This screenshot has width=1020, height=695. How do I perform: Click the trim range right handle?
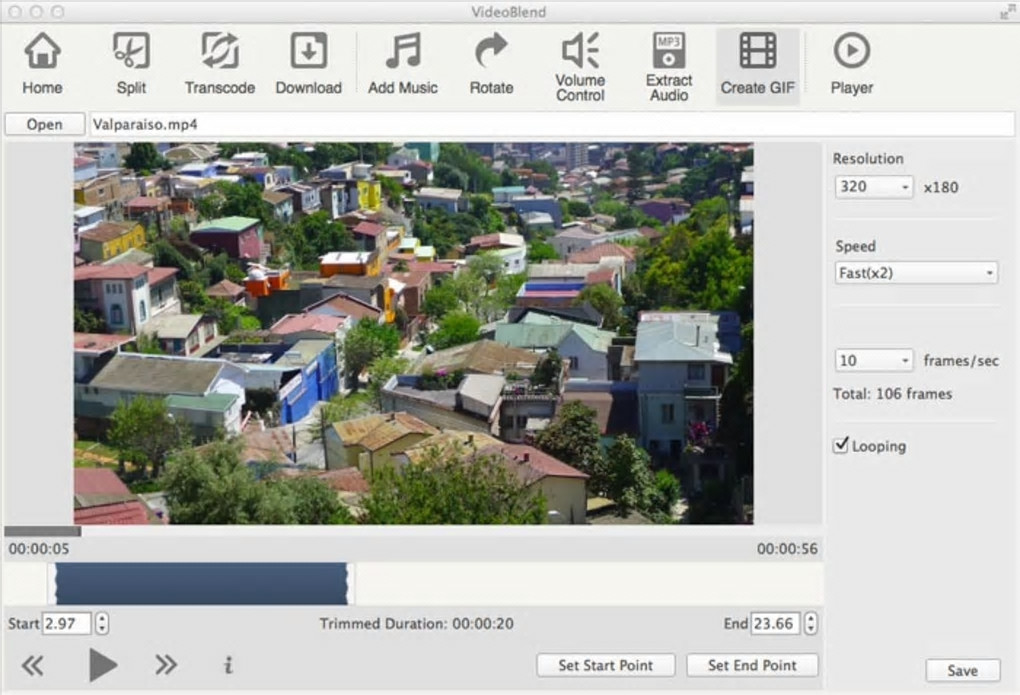point(351,584)
